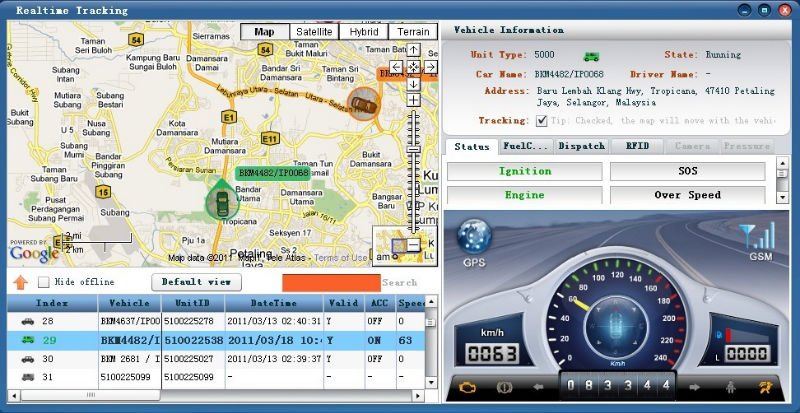Uncheck the Tracking checkbox
The image size is (800, 413).
pyautogui.click(x=541, y=120)
